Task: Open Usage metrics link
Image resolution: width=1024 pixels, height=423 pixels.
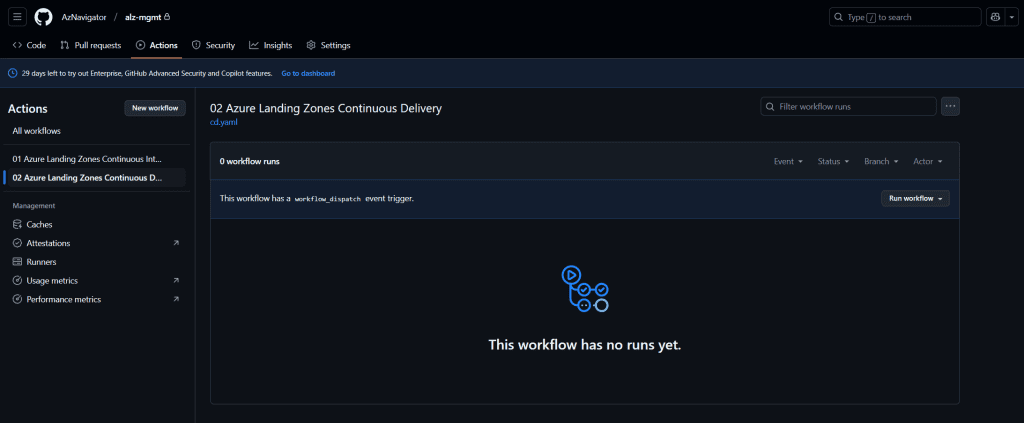Action: [x=52, y=281]
